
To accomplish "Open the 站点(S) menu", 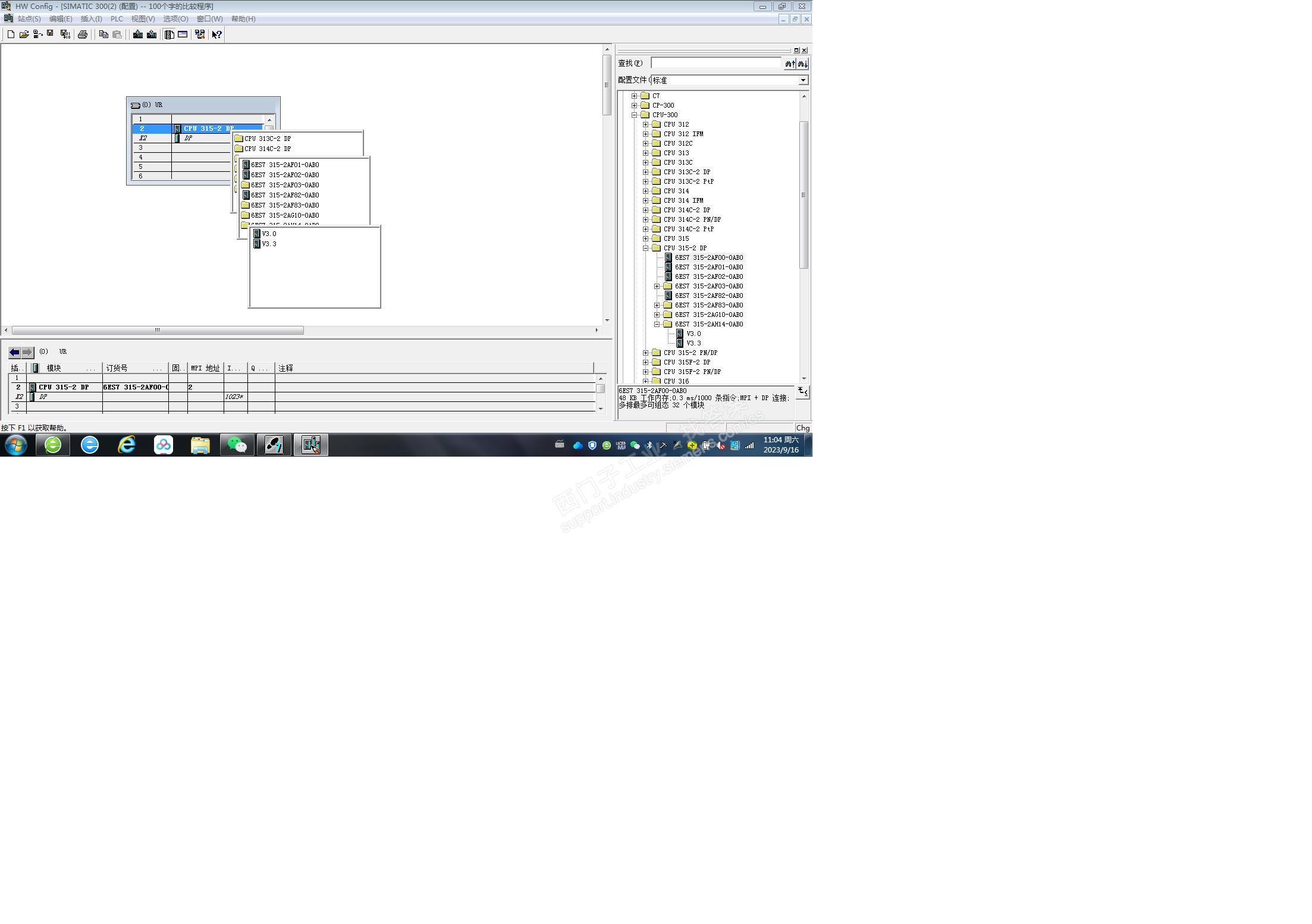I will [29, 19].
